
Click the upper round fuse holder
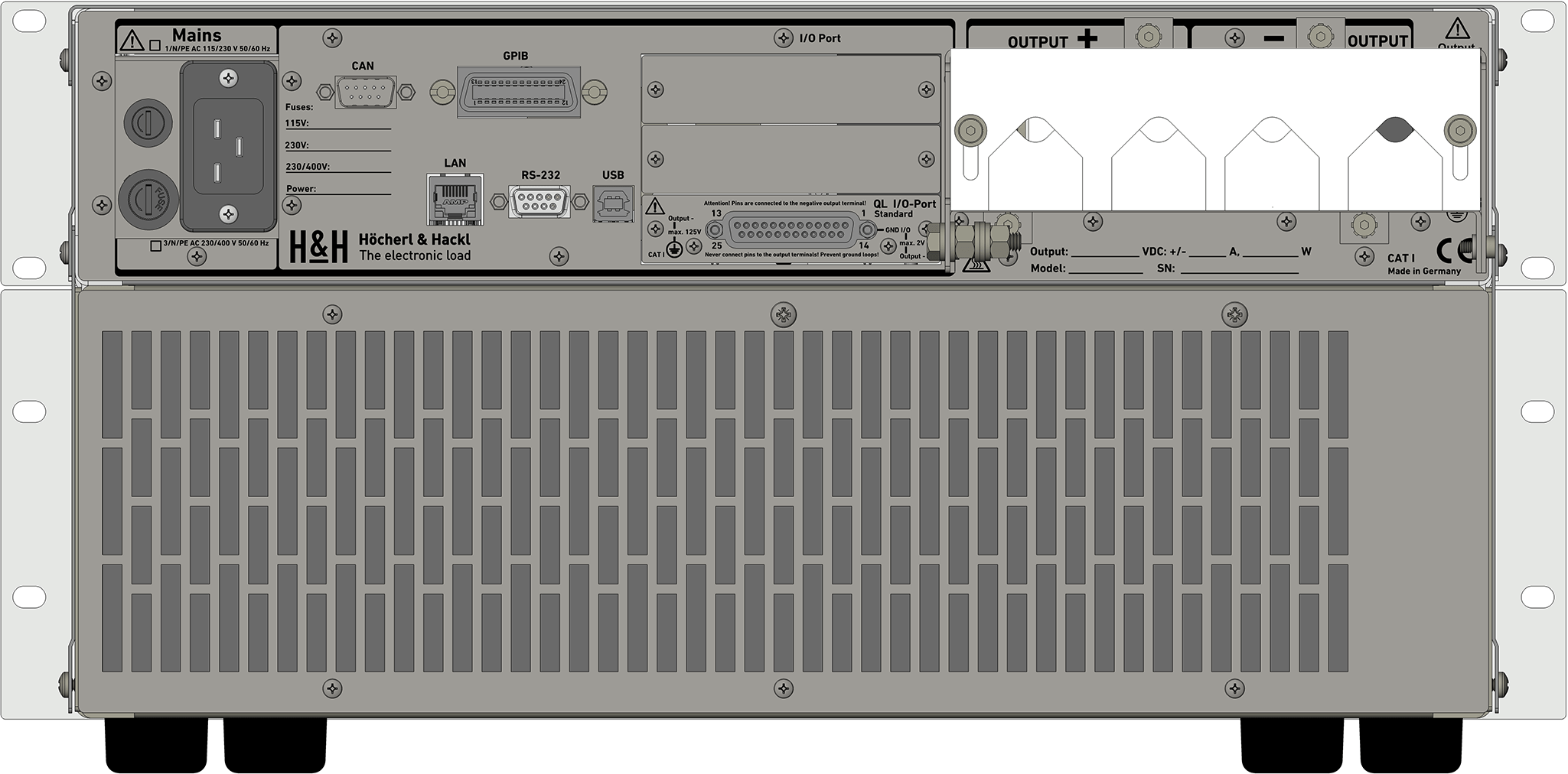click(148, 122)
